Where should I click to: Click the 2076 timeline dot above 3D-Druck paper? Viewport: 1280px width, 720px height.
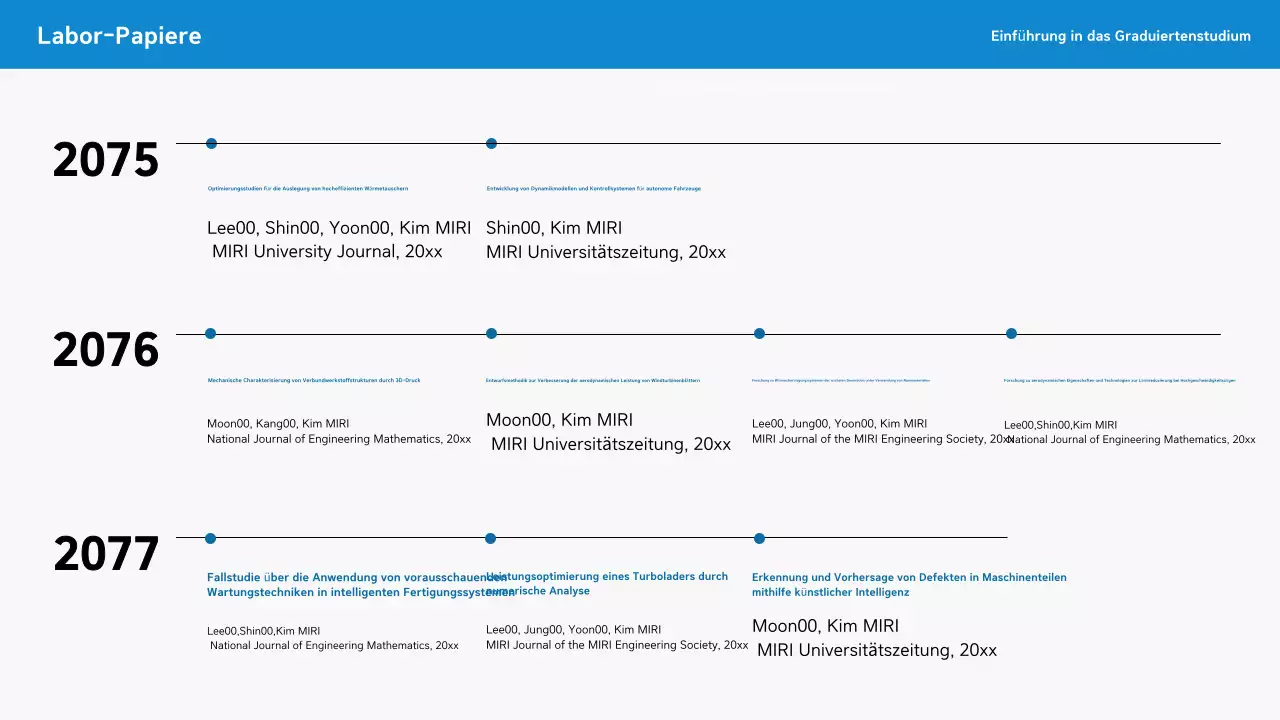click(210, 333)
